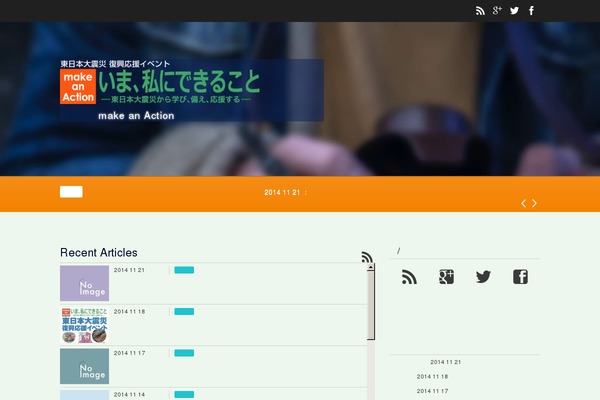Open the large Google Plus icon in sidebar
Viewport: 600px width, 400px height.
(446, 277)
